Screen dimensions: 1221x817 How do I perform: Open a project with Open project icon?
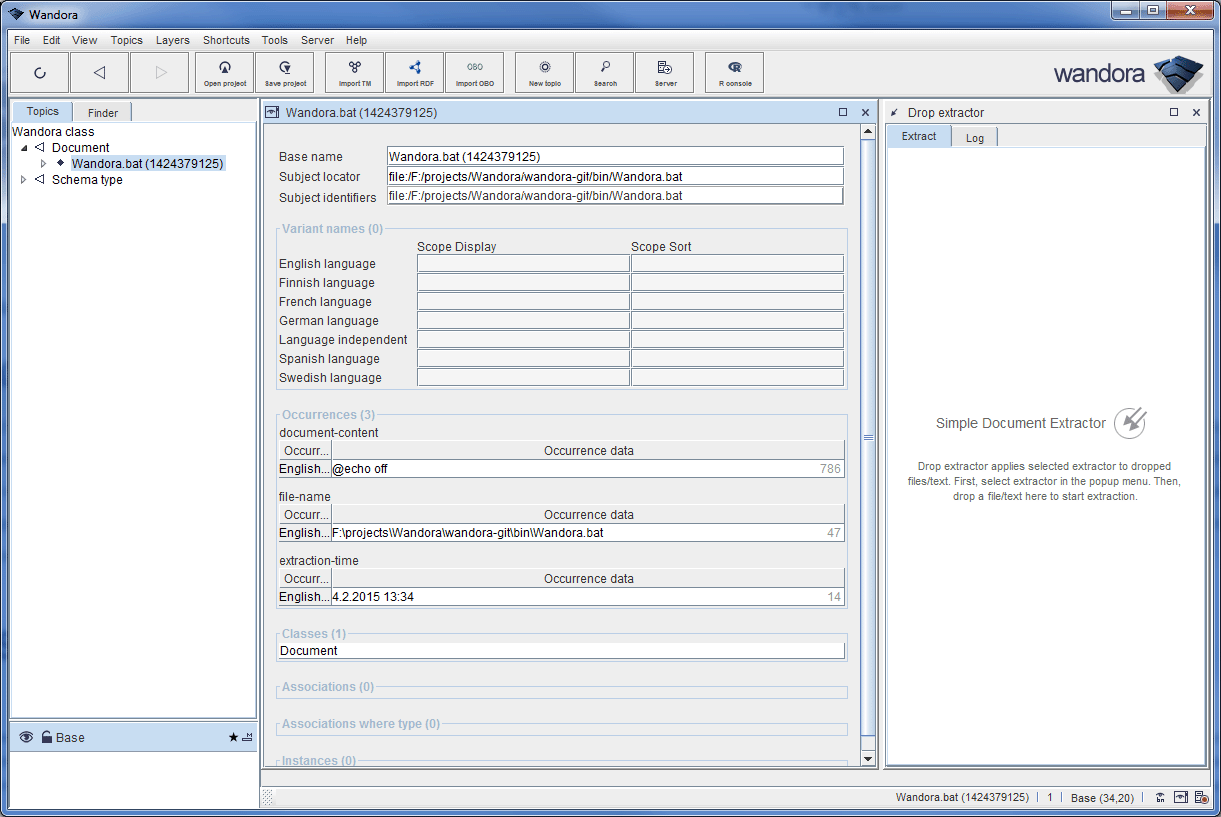pyautogui.click(x=224, y=72)
